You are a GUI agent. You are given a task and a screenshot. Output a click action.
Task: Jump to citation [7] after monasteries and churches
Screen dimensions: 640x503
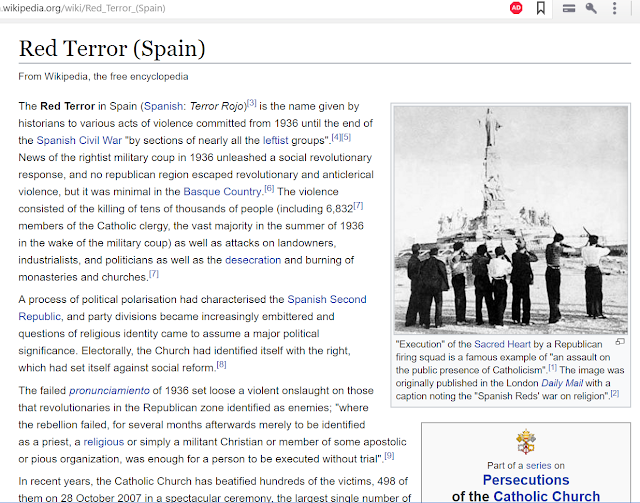pyautogui.click(x=154, y=274)
